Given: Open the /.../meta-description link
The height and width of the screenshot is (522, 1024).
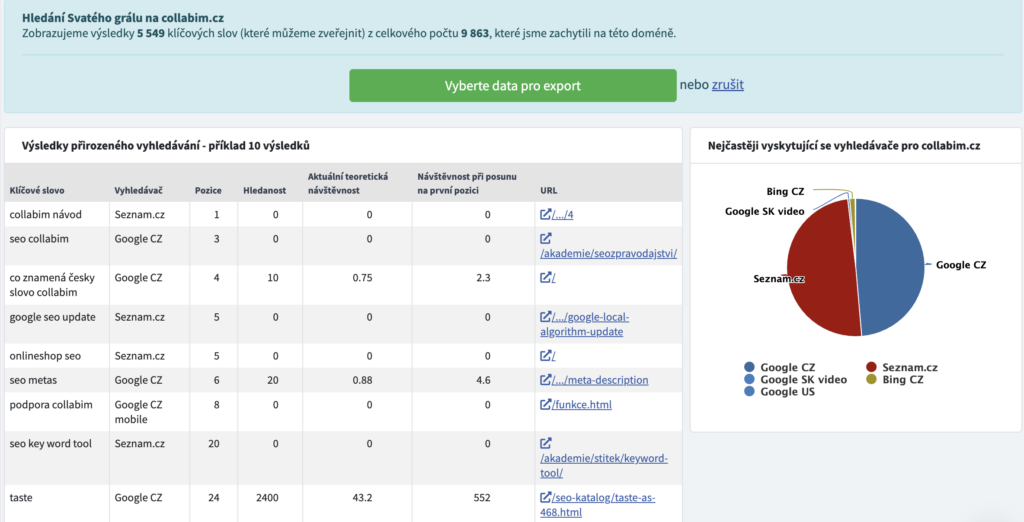Looking at the screenshot, I should tap(600, 380).
